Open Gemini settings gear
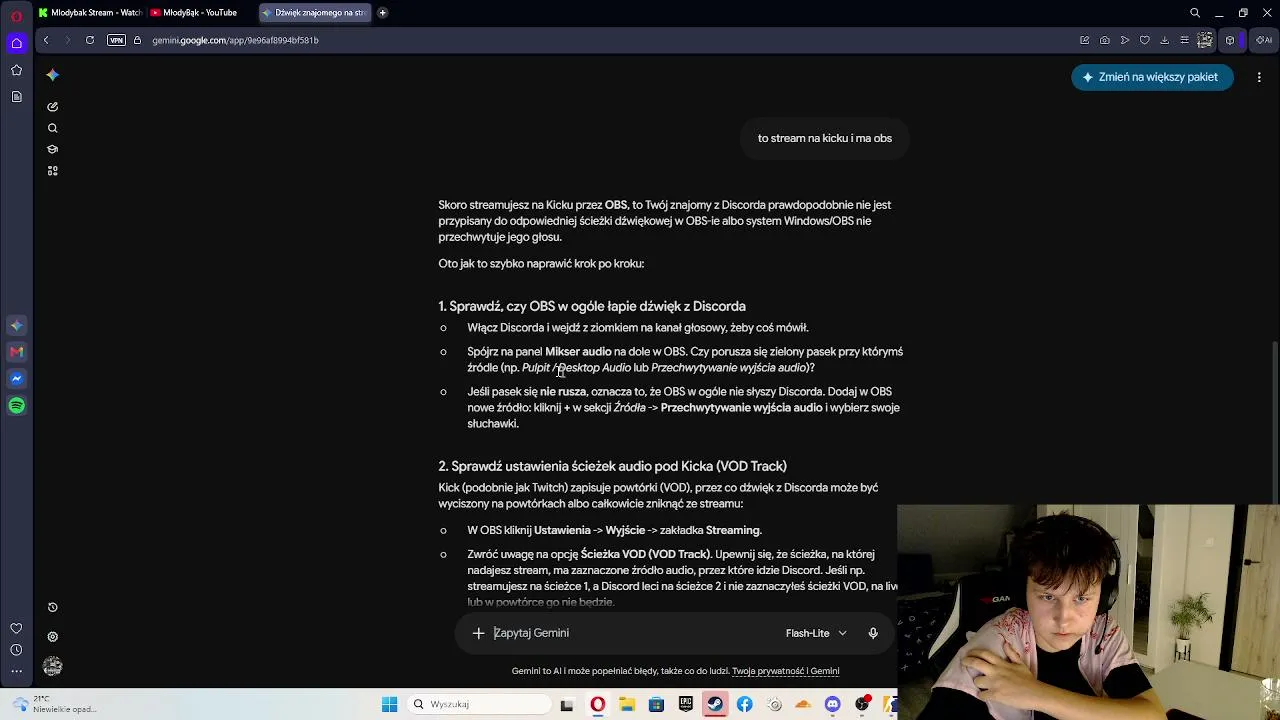This screenshot has height=720, width=1280. pyautogui.click(x=52, y=636)
